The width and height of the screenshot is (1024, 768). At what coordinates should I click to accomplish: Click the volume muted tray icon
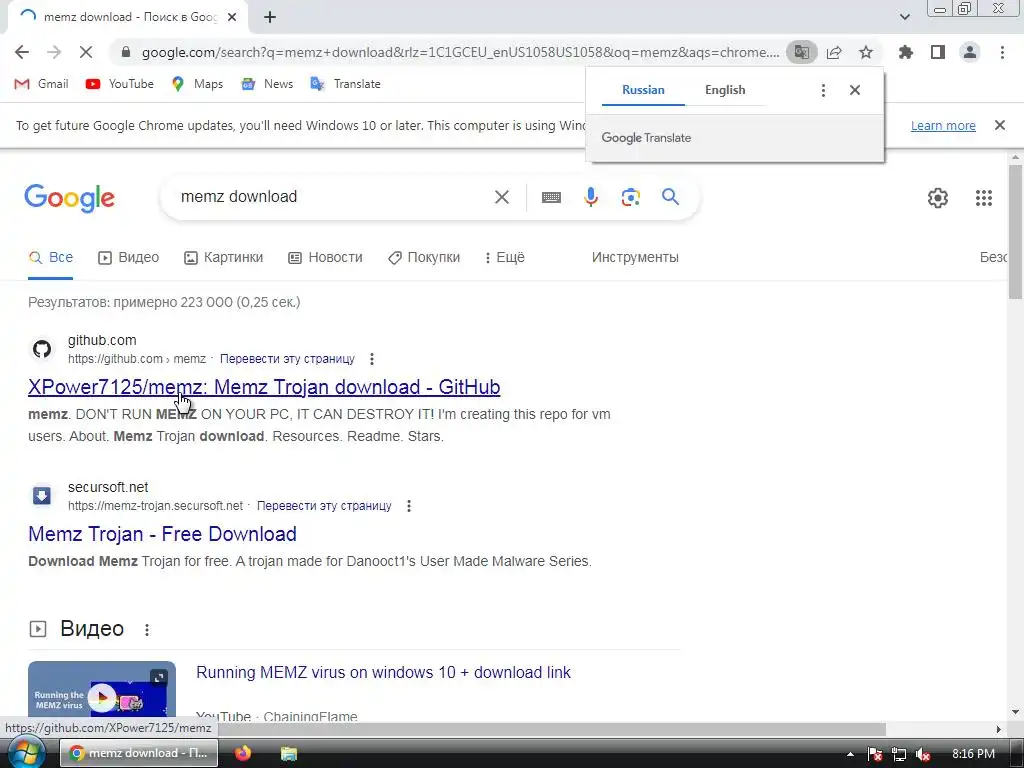pyautogui.click(x=923, y=754)
